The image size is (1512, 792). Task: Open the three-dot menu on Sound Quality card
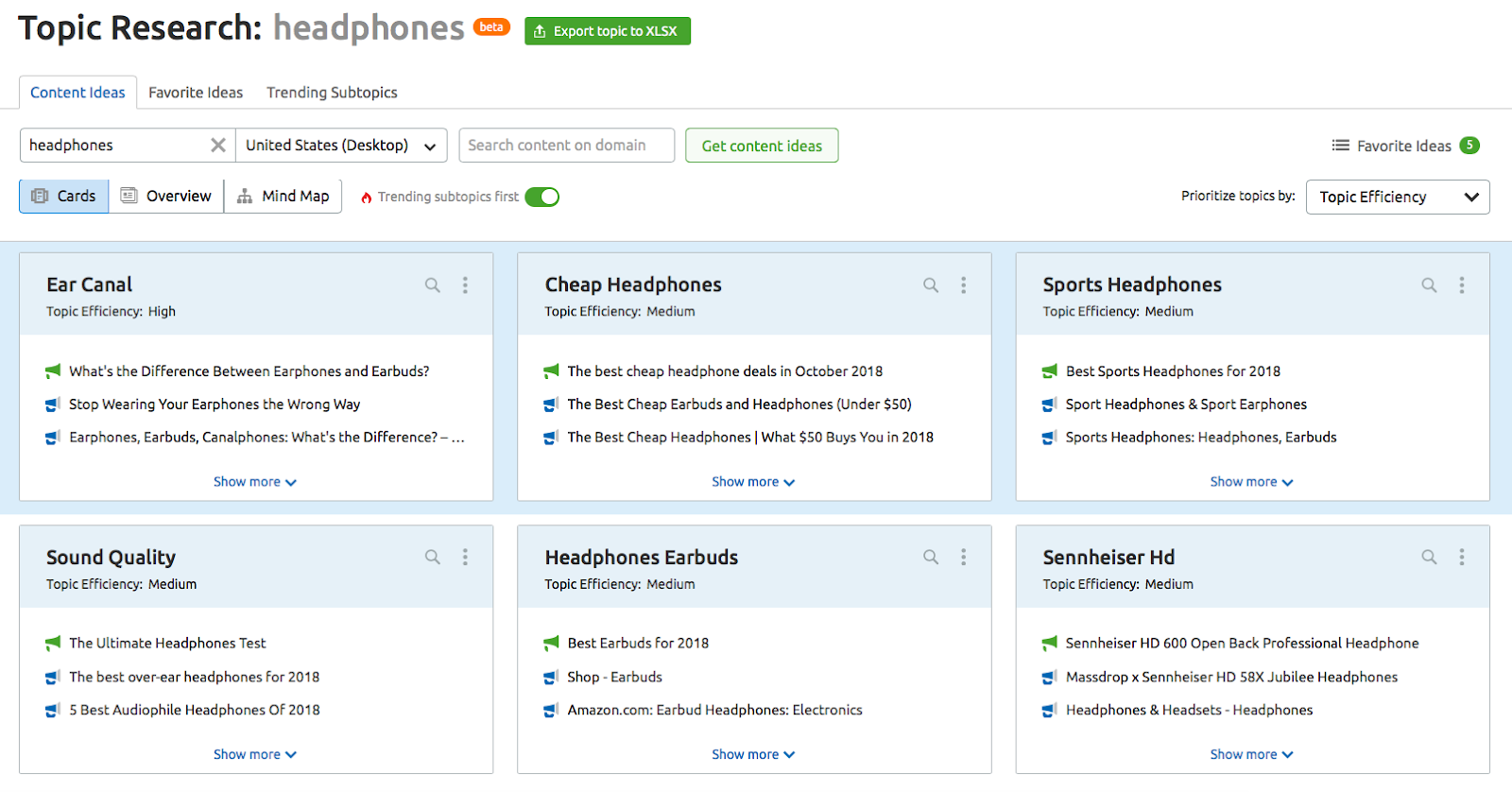coord(465,558)
